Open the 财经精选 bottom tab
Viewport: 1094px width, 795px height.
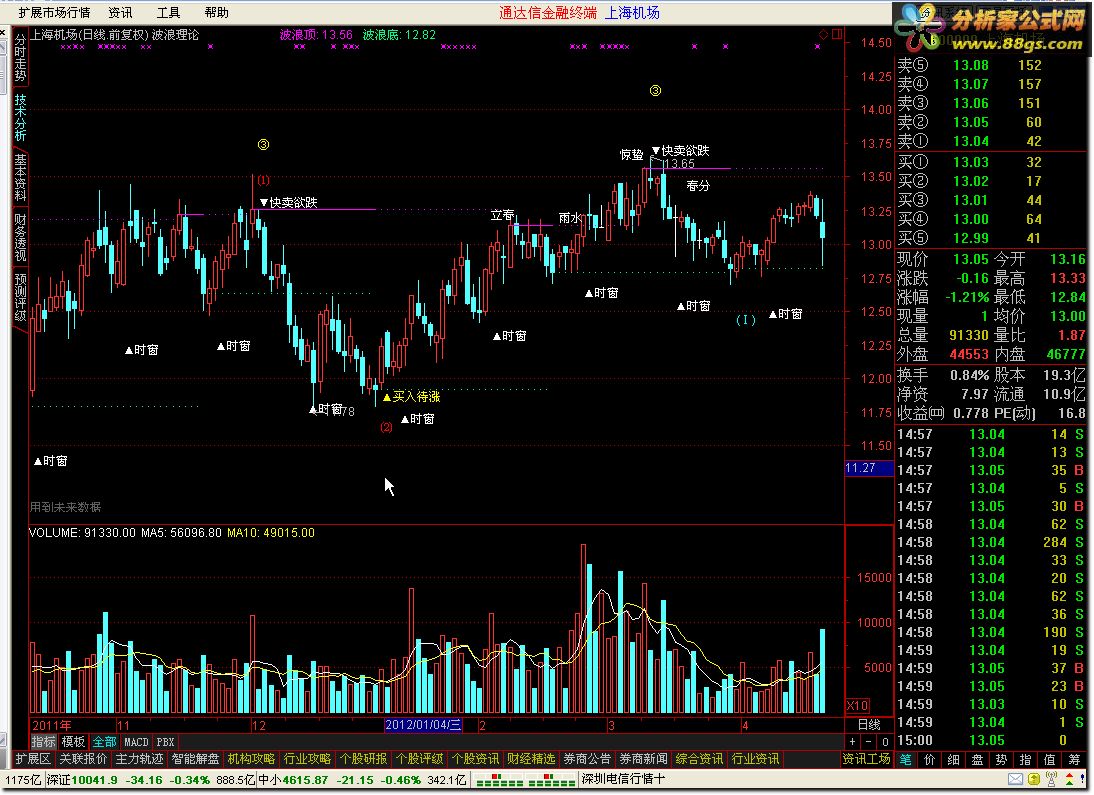531,759
